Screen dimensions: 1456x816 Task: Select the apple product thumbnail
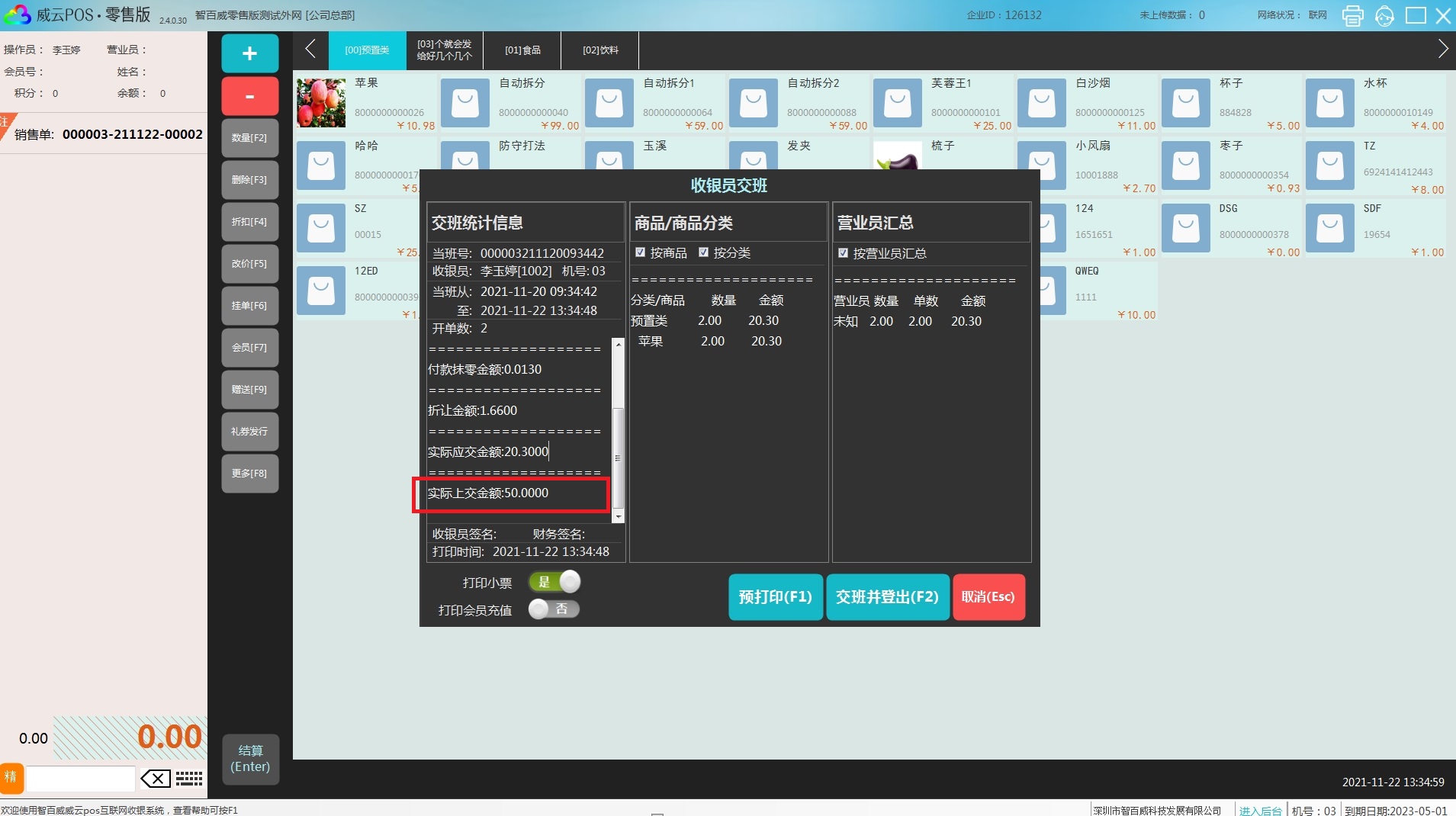click(321, 103)
